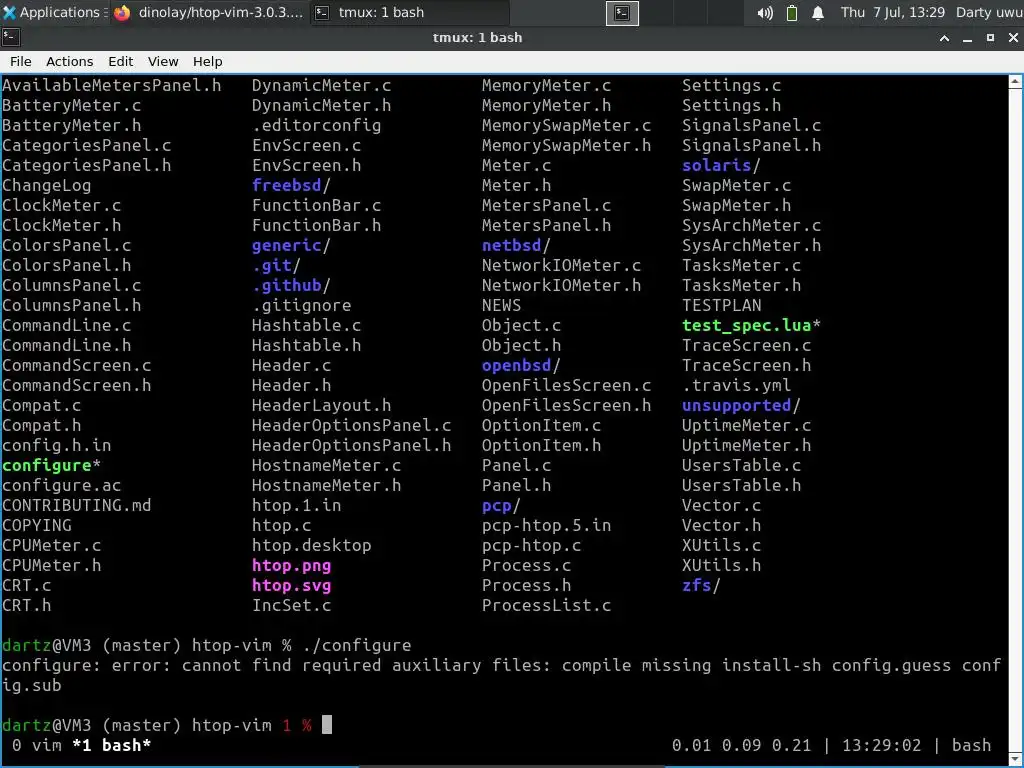Click the htop.svg file name
This screenshot has height=768, width=1024.
click(291, 585)
